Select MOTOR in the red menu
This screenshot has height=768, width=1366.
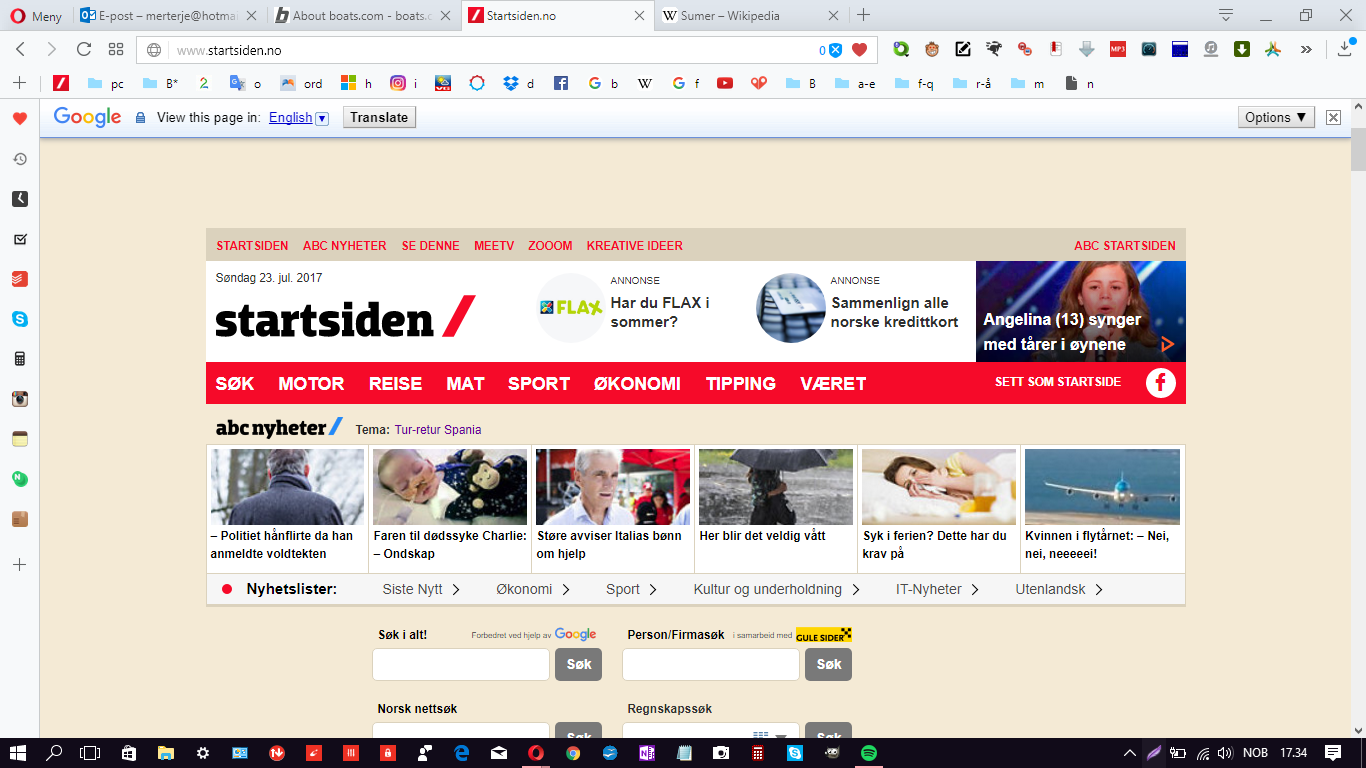click(311, 383)
